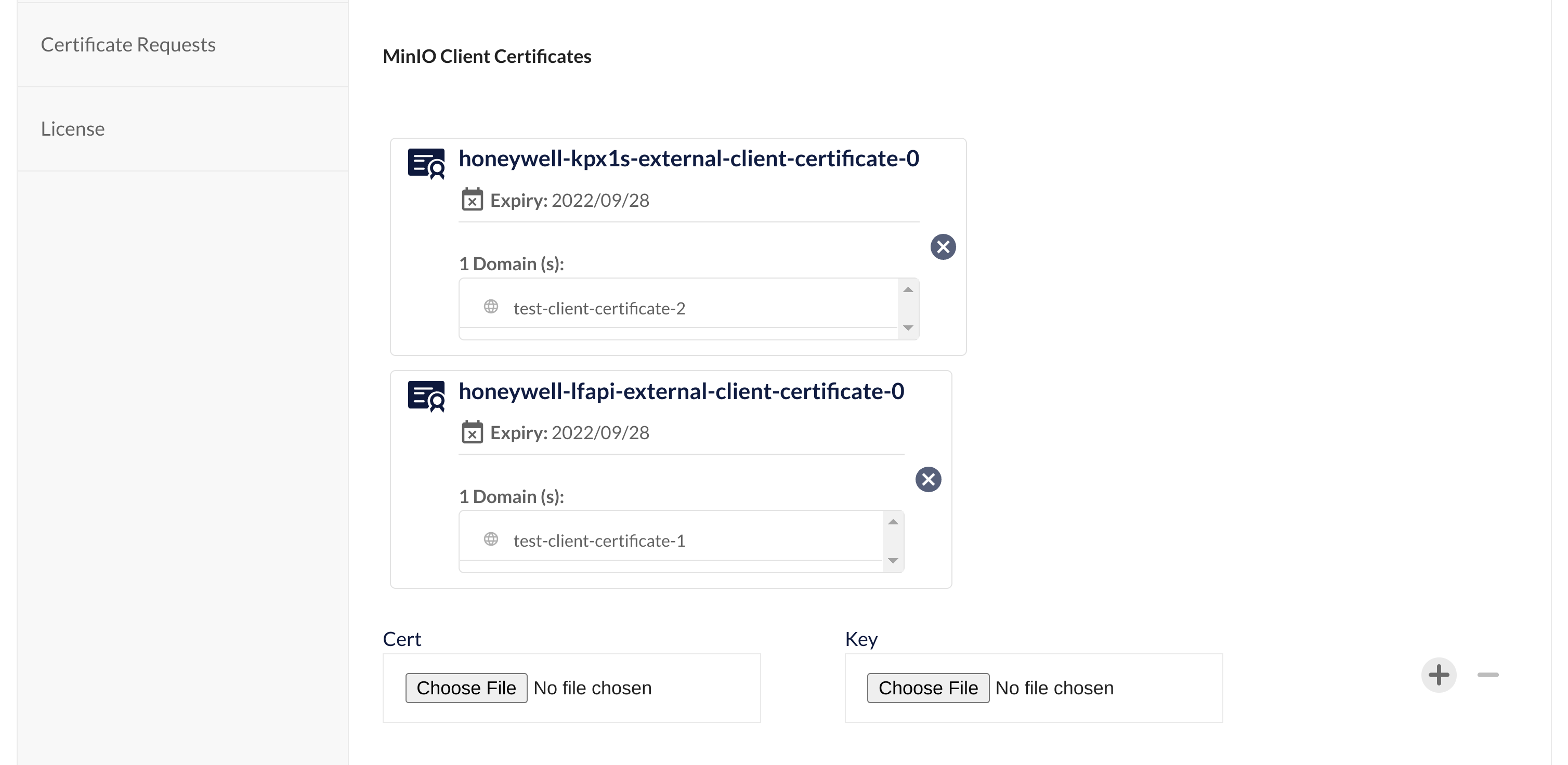Open the License section
The image size is (1568, 765).
tap(72, 129)
